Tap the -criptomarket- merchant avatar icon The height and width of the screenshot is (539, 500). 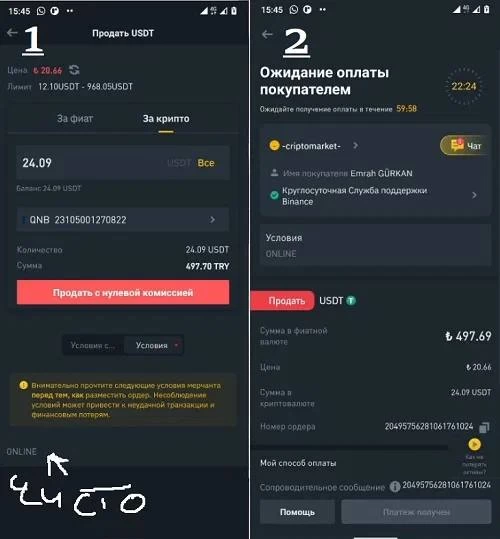(x=274, y=145)
